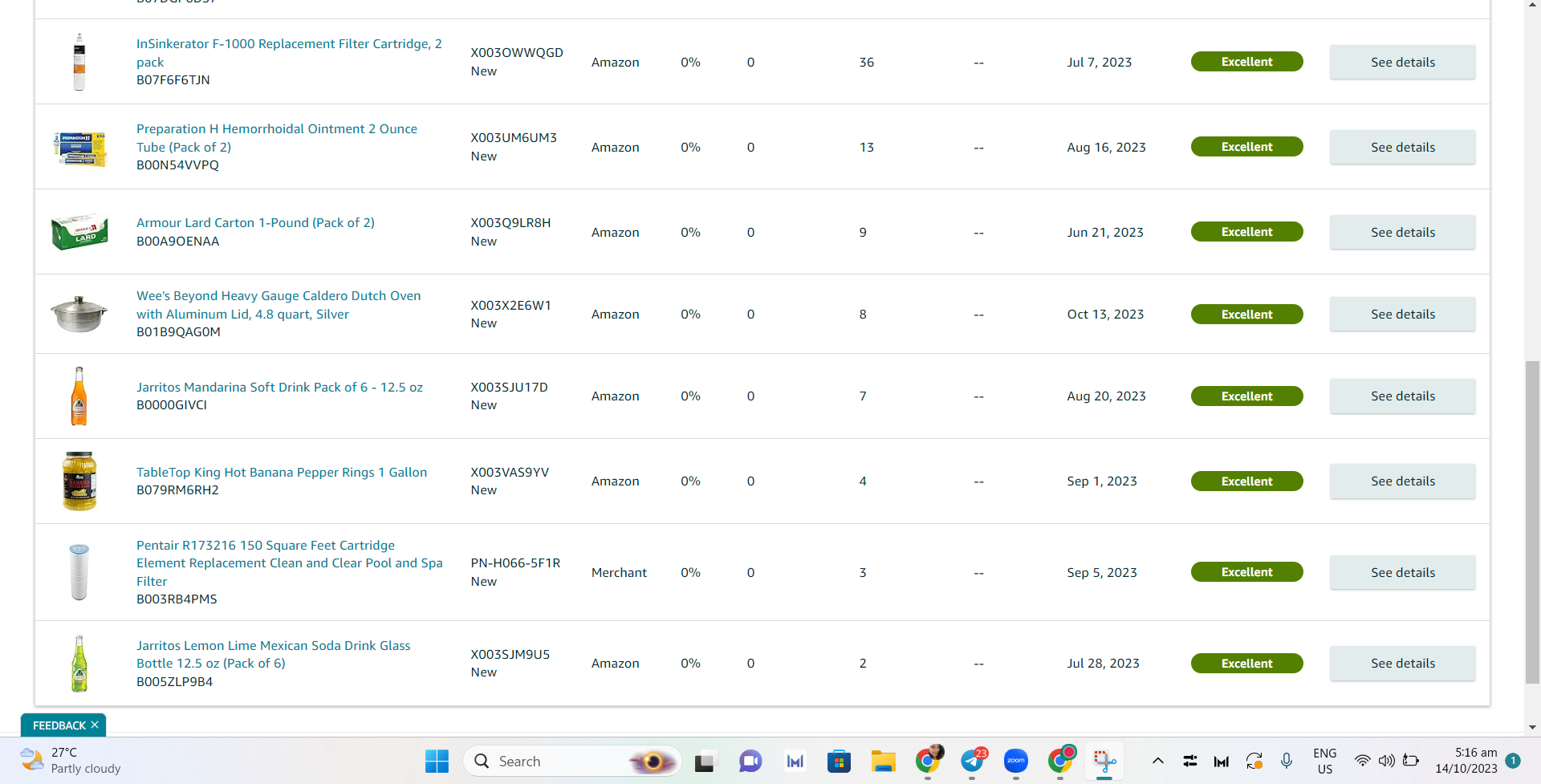Open InSinkerator F-1000 Replacement Filter link
The image size is (1541, 784).
289,53
